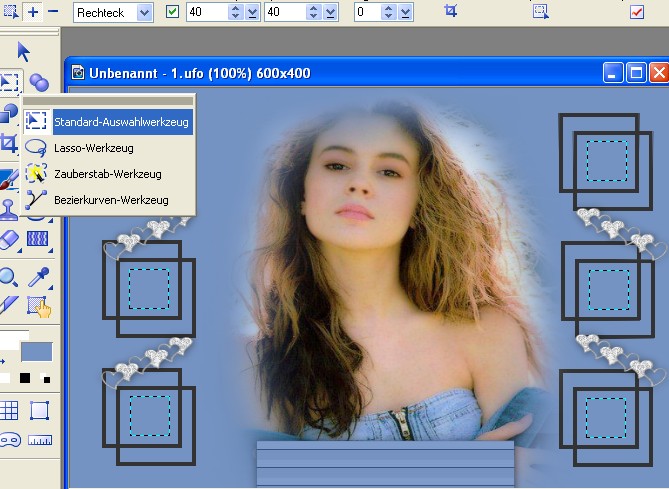This screenshot has height=489, width=669.
Task: Click the 0 value input field
Action: [368, 12]
